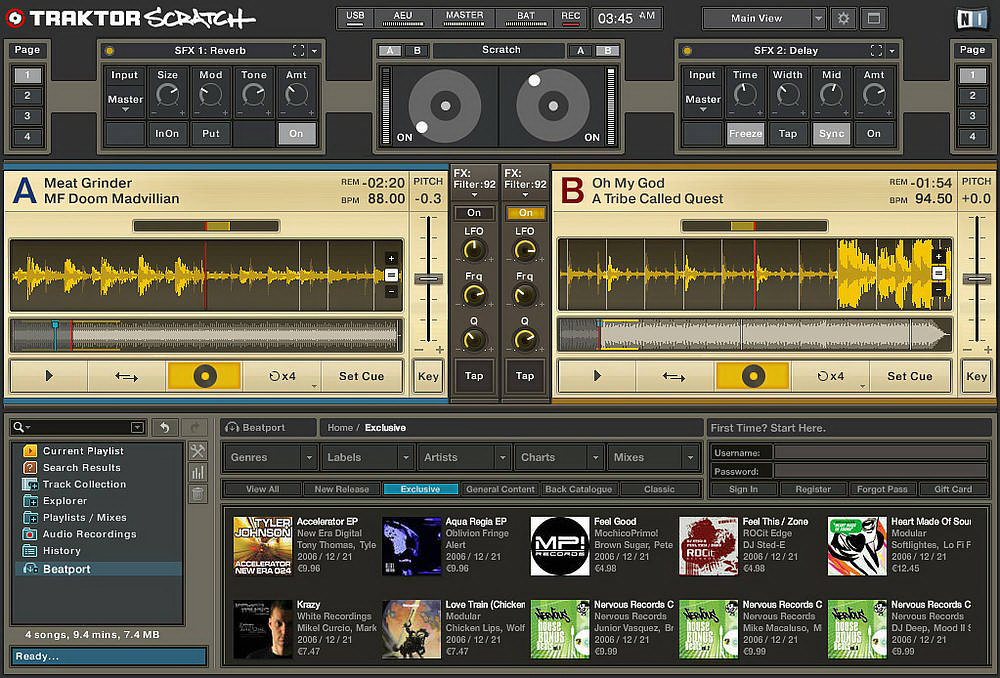Click the trash icon beside the browser tree
Screen dimensions: 1000x678
[x=198, y=493]
